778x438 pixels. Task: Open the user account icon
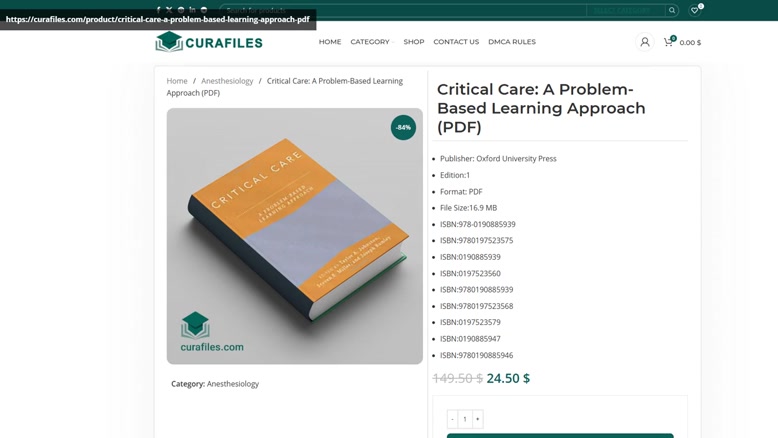pos(645,42)
